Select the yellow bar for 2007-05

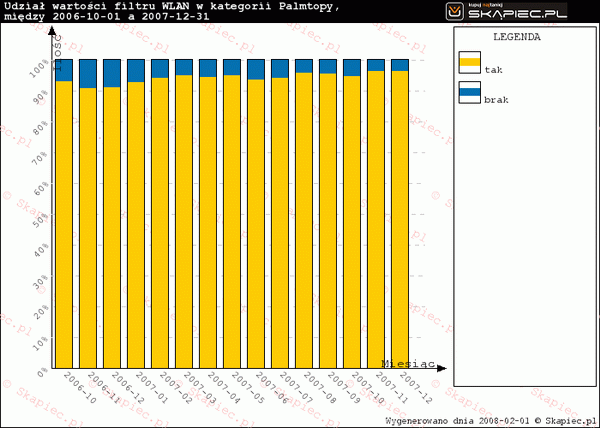pyautogui.click(x=232, y=221)
